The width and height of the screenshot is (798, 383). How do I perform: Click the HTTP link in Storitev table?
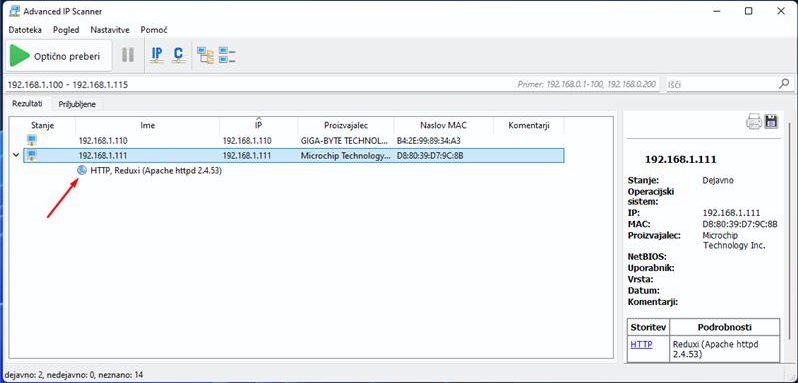(x=641, y=344)
